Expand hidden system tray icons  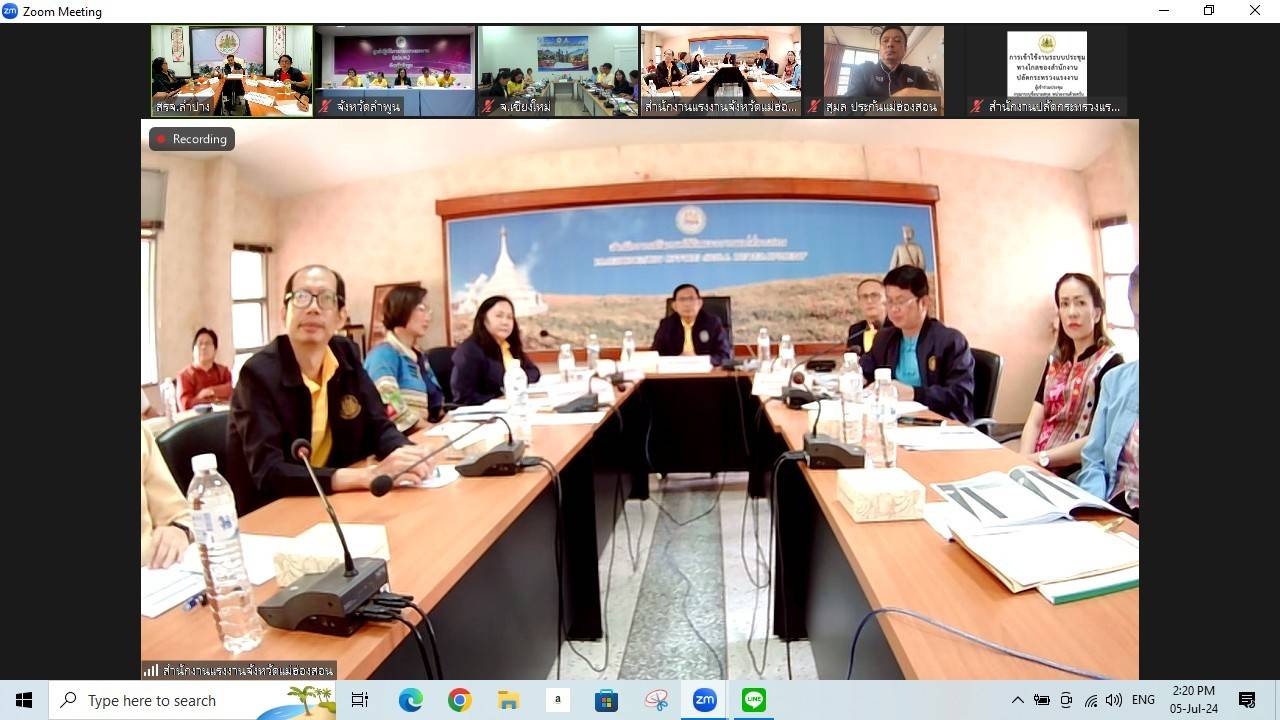[x=1017, y=700]
